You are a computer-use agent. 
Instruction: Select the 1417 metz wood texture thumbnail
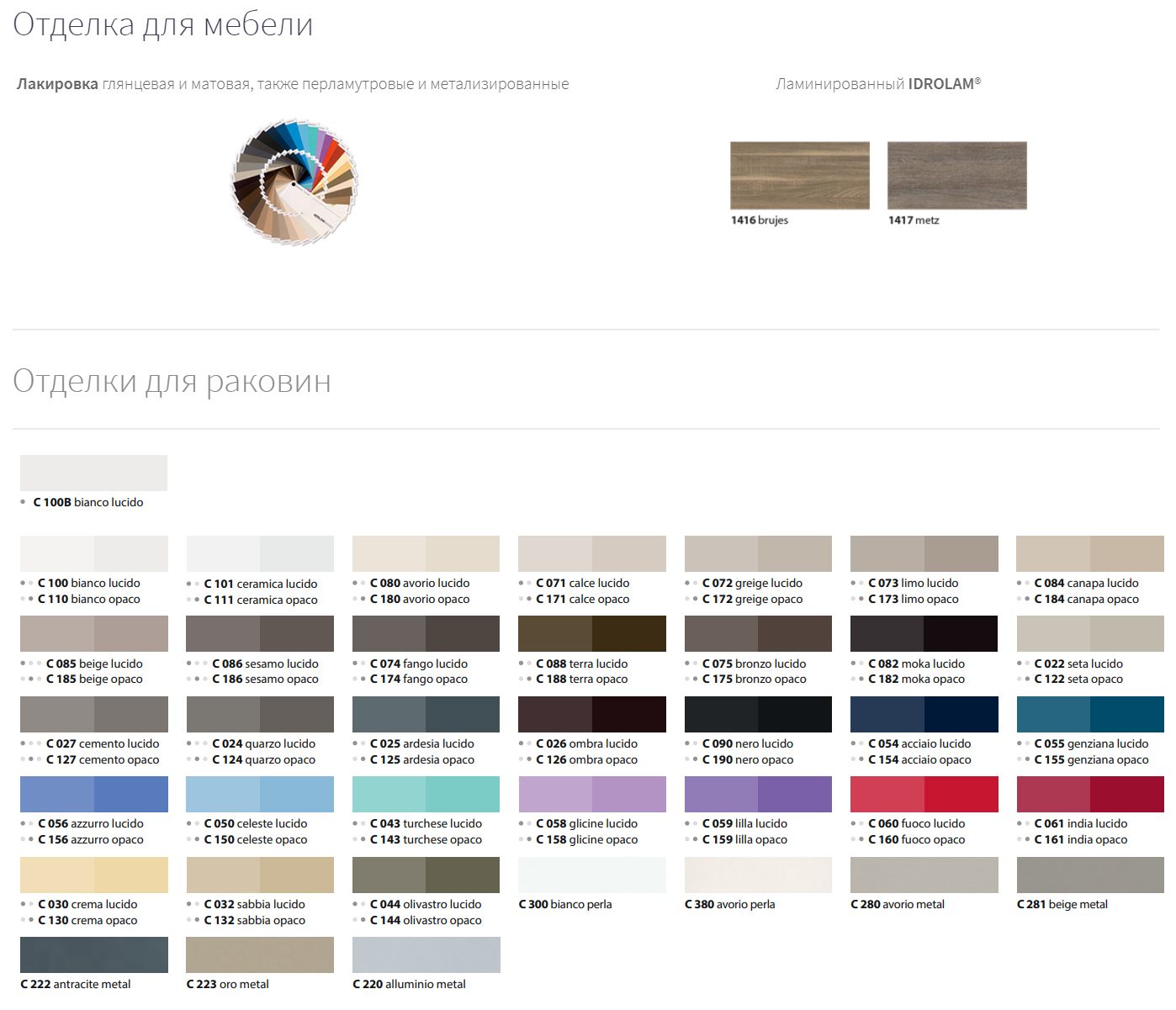pyautogui.click(x=956, y=175)
